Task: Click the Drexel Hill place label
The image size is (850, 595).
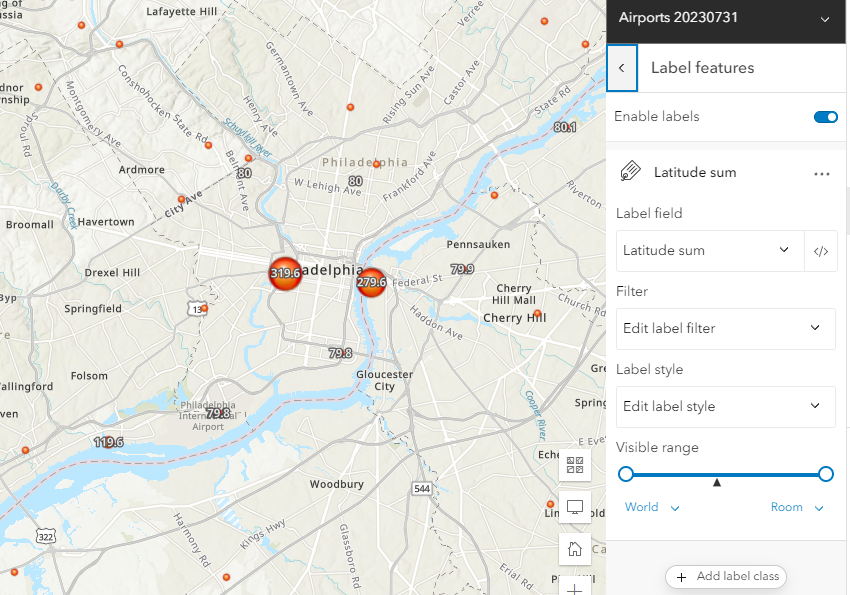Action: tap(112, 273)
